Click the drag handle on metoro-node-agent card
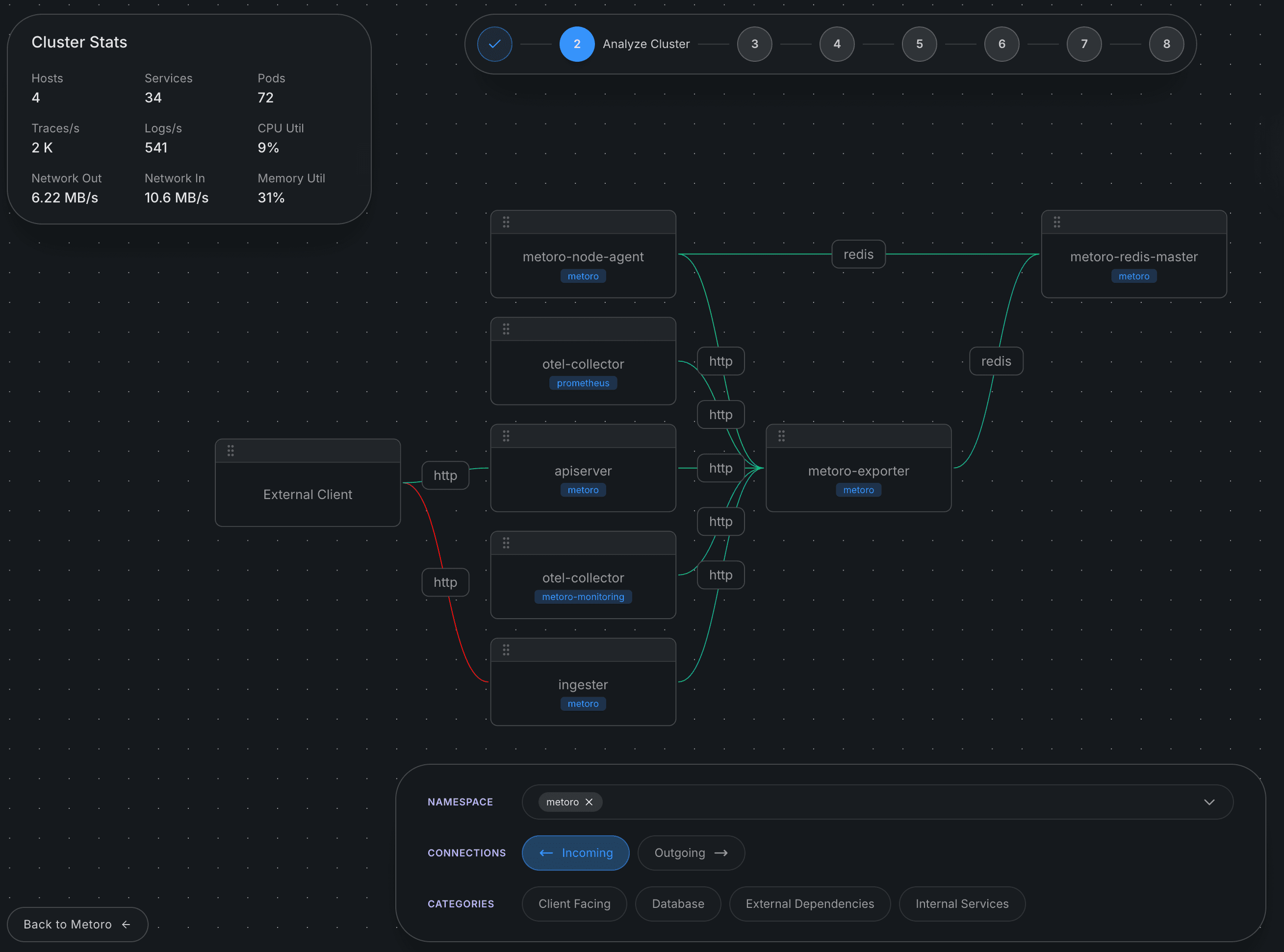 coord(506,221)
